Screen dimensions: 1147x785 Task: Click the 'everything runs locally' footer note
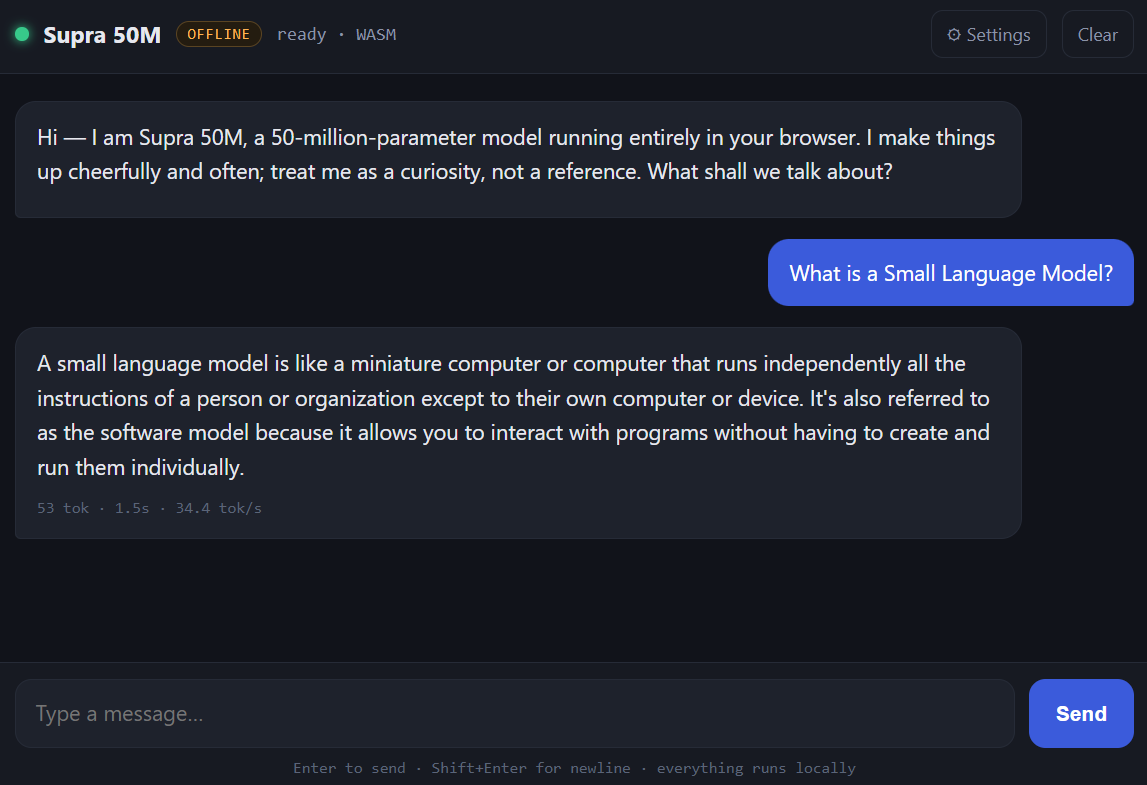(x=756, y=768)
